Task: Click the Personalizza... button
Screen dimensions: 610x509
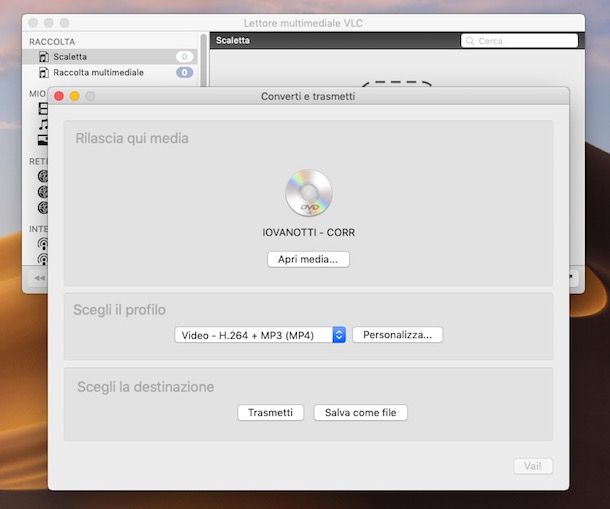Action: [x=397, y=335]
